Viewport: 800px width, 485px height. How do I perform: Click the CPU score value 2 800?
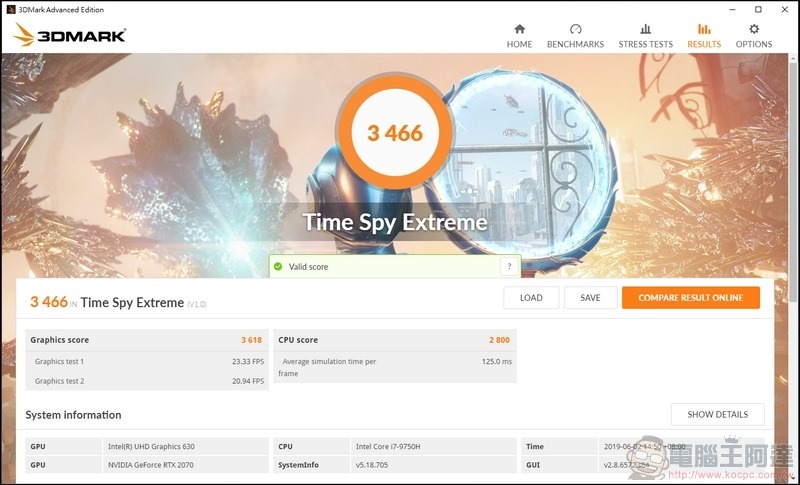coord(499,340)
